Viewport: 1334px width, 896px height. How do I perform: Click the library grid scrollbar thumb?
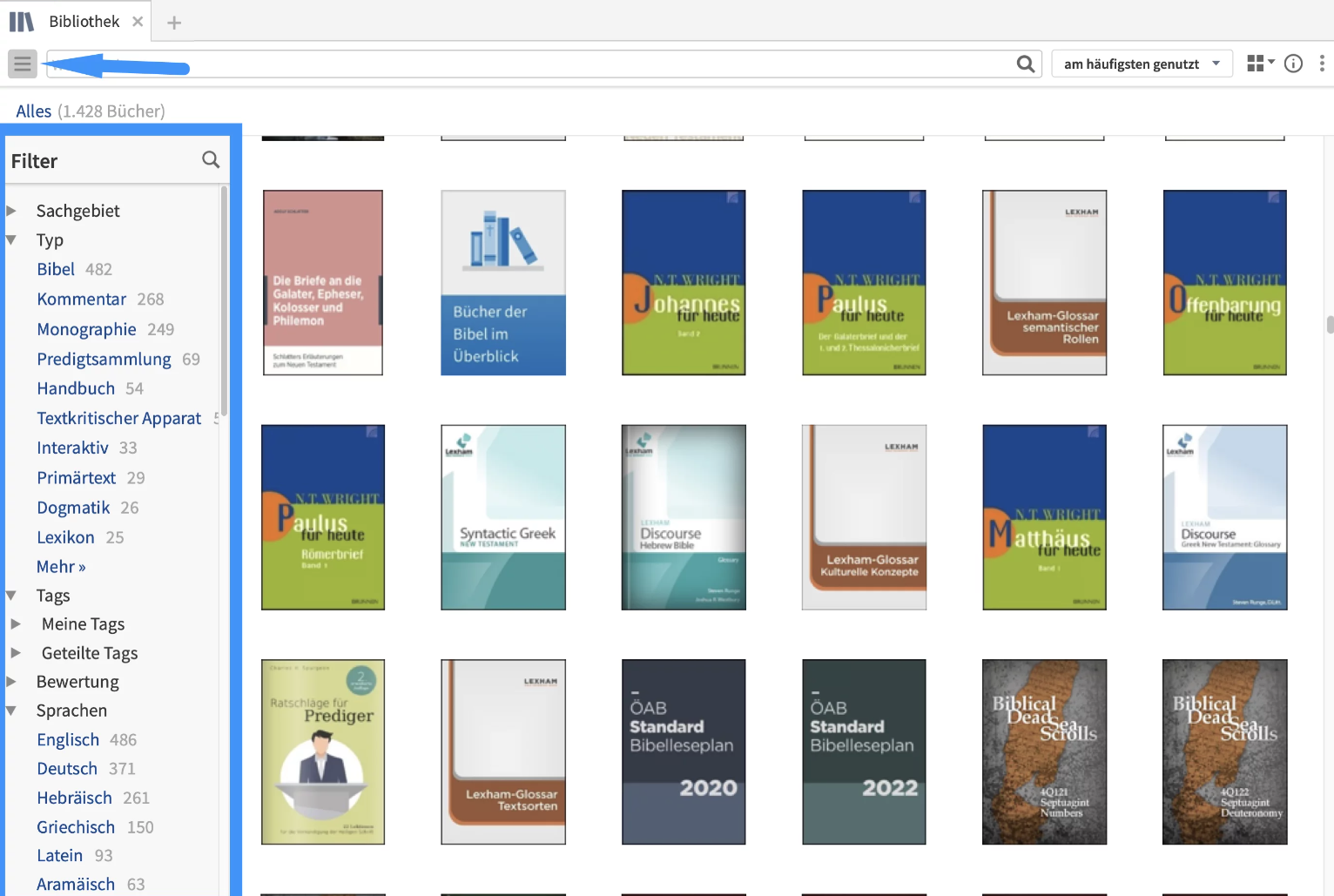pyautogui.click(x=1330, y=325)
